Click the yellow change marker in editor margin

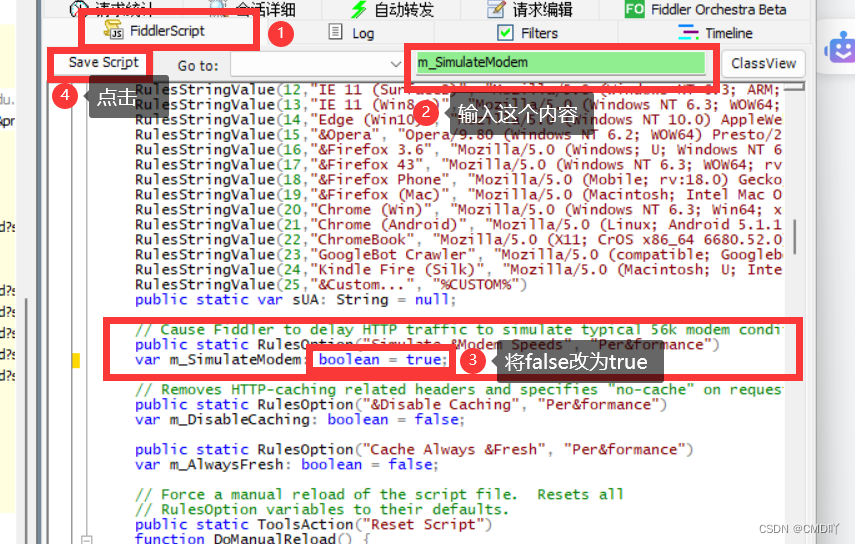76,360
